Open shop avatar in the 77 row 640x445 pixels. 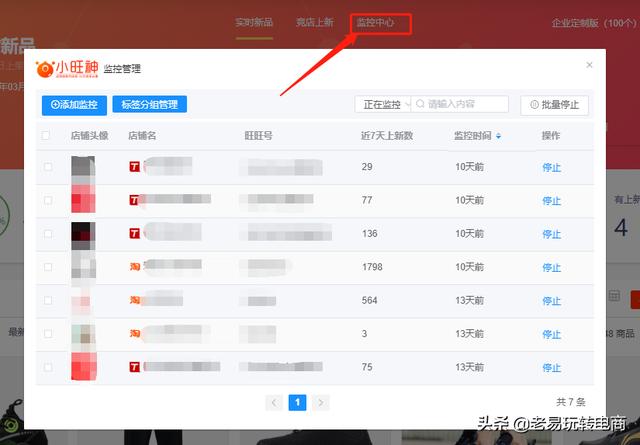[x=83, y=200]
